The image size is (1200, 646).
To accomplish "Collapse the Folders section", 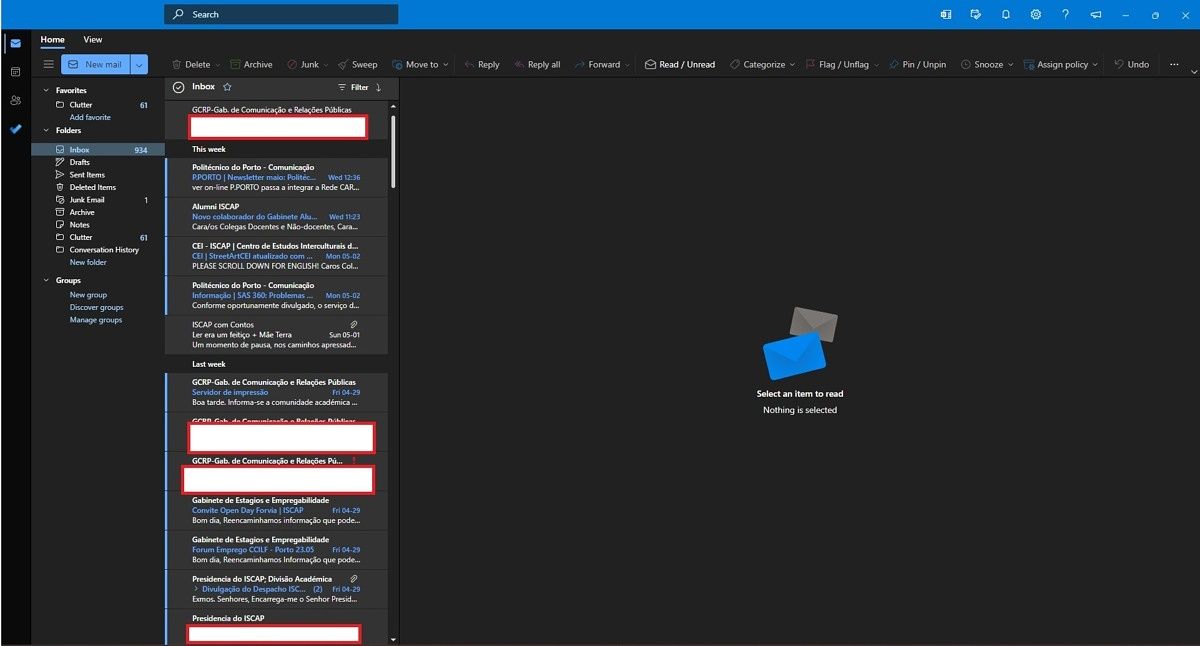I will point(45,130).
